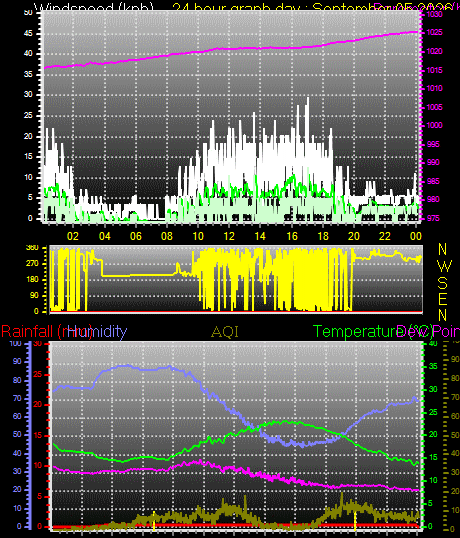Screen dimensions: 460x538
Task: Select the 1025 pressure axis label
Action: click(434, 33)
